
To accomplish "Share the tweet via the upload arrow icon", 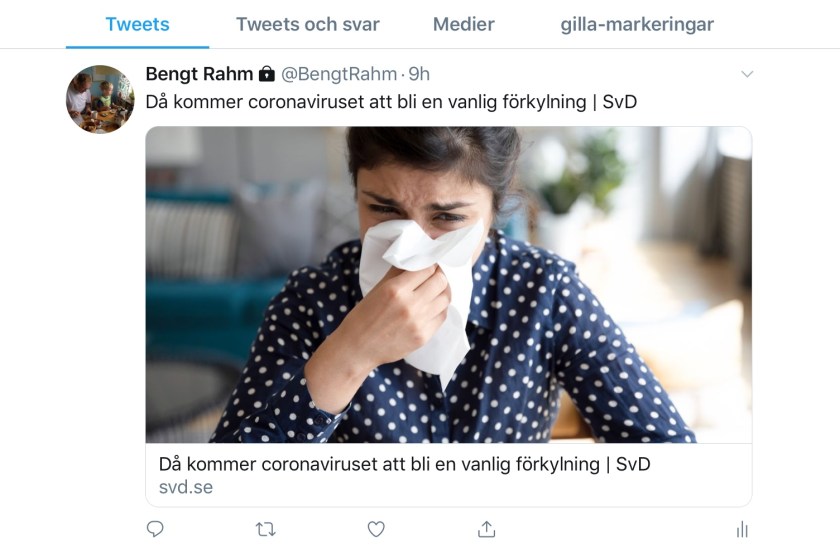I will 487,529.
